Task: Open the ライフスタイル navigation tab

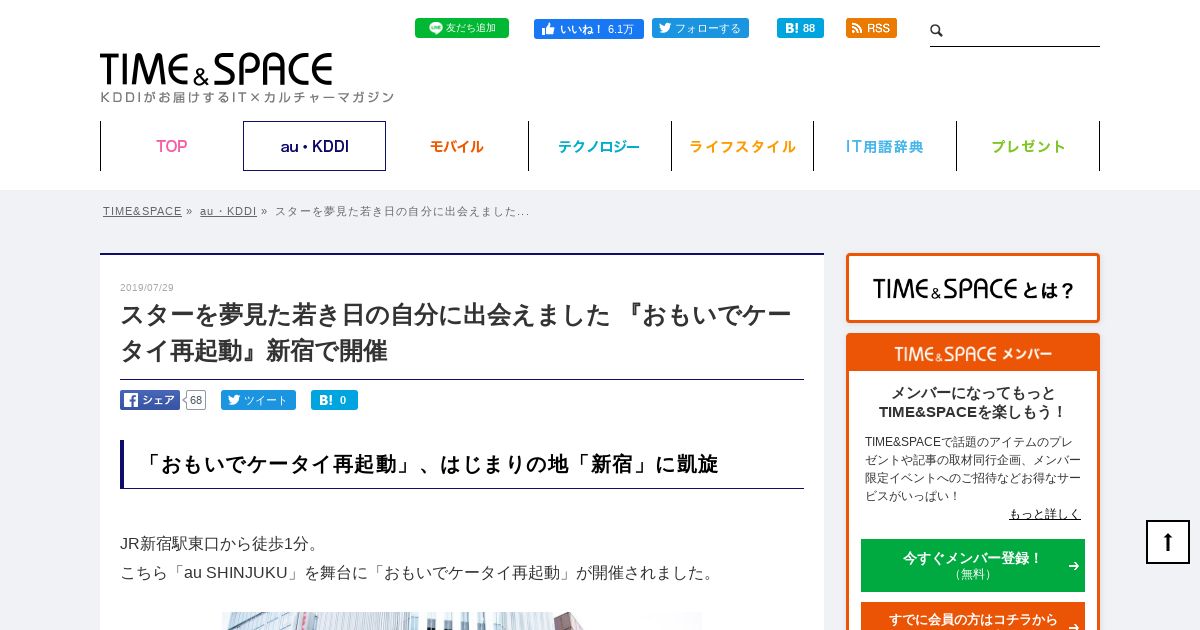Action: coord(742,146)
